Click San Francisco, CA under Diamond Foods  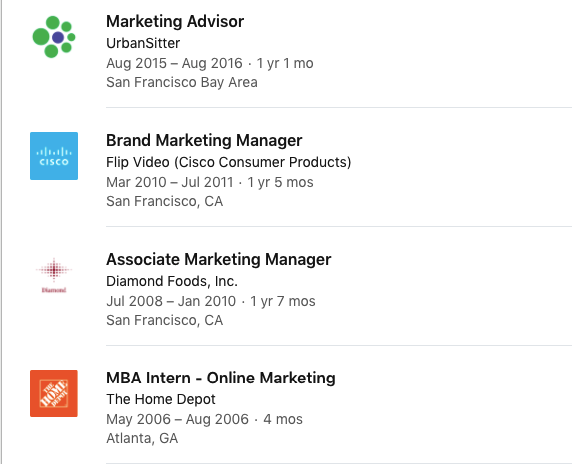pos(165,320)
